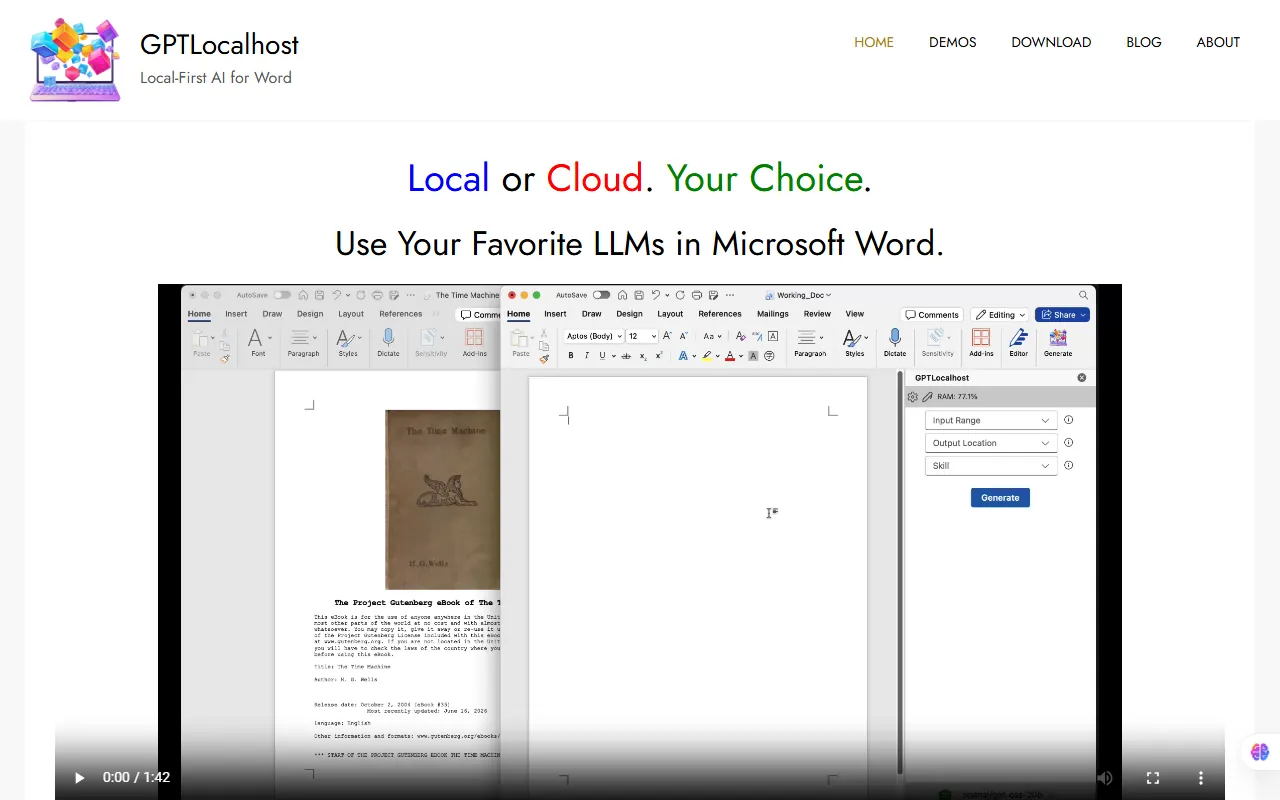
Task: Select the Mailings tab in Working_Doc
Action: (773, 314)
